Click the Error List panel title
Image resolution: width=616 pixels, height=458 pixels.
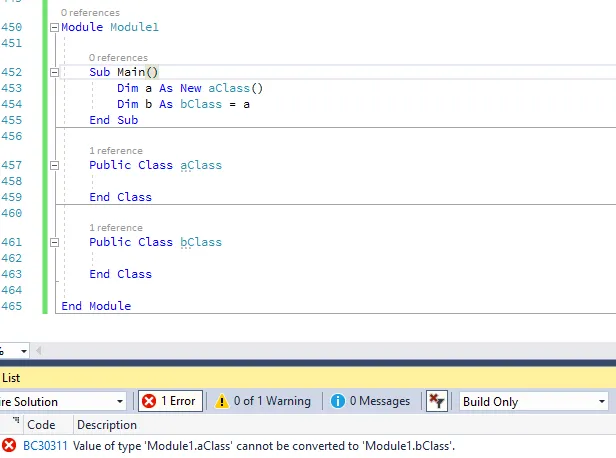coord(11,378)
